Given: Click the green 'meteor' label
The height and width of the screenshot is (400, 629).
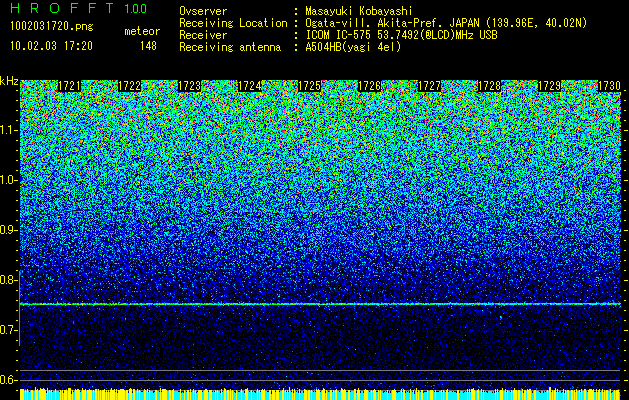Looking at the screenshot, I should (x=142, y=31).
